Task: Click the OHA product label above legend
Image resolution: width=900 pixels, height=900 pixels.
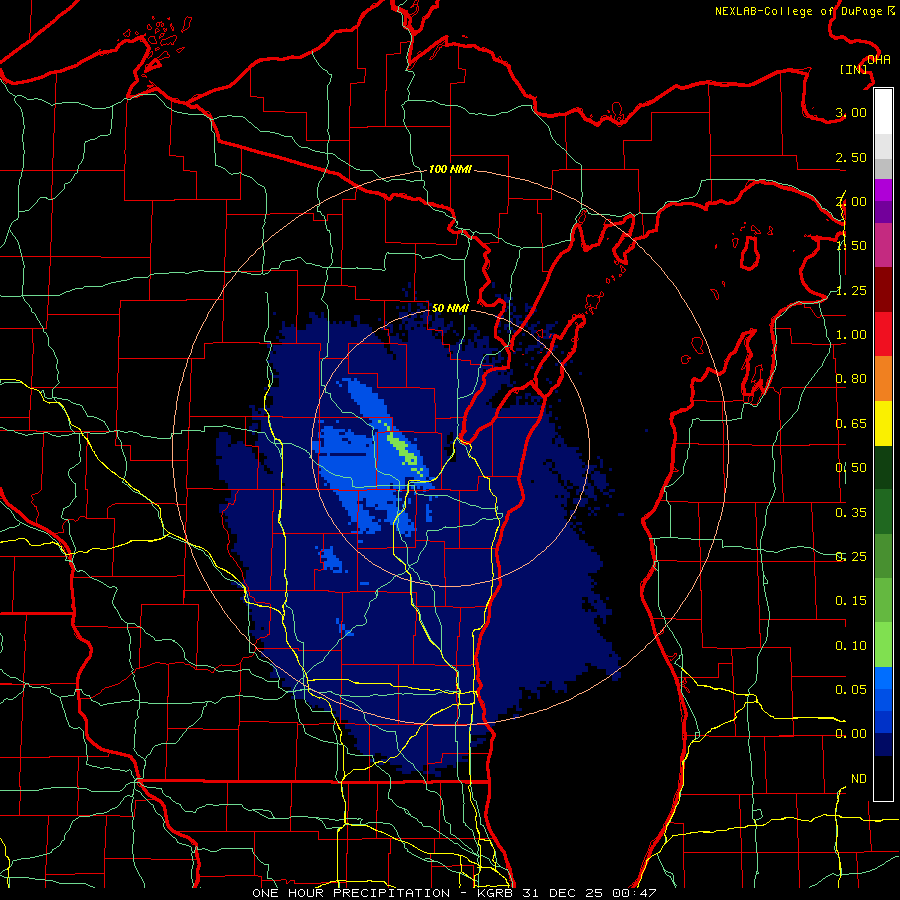Action: pyautogui.click(x=879, y=60)
